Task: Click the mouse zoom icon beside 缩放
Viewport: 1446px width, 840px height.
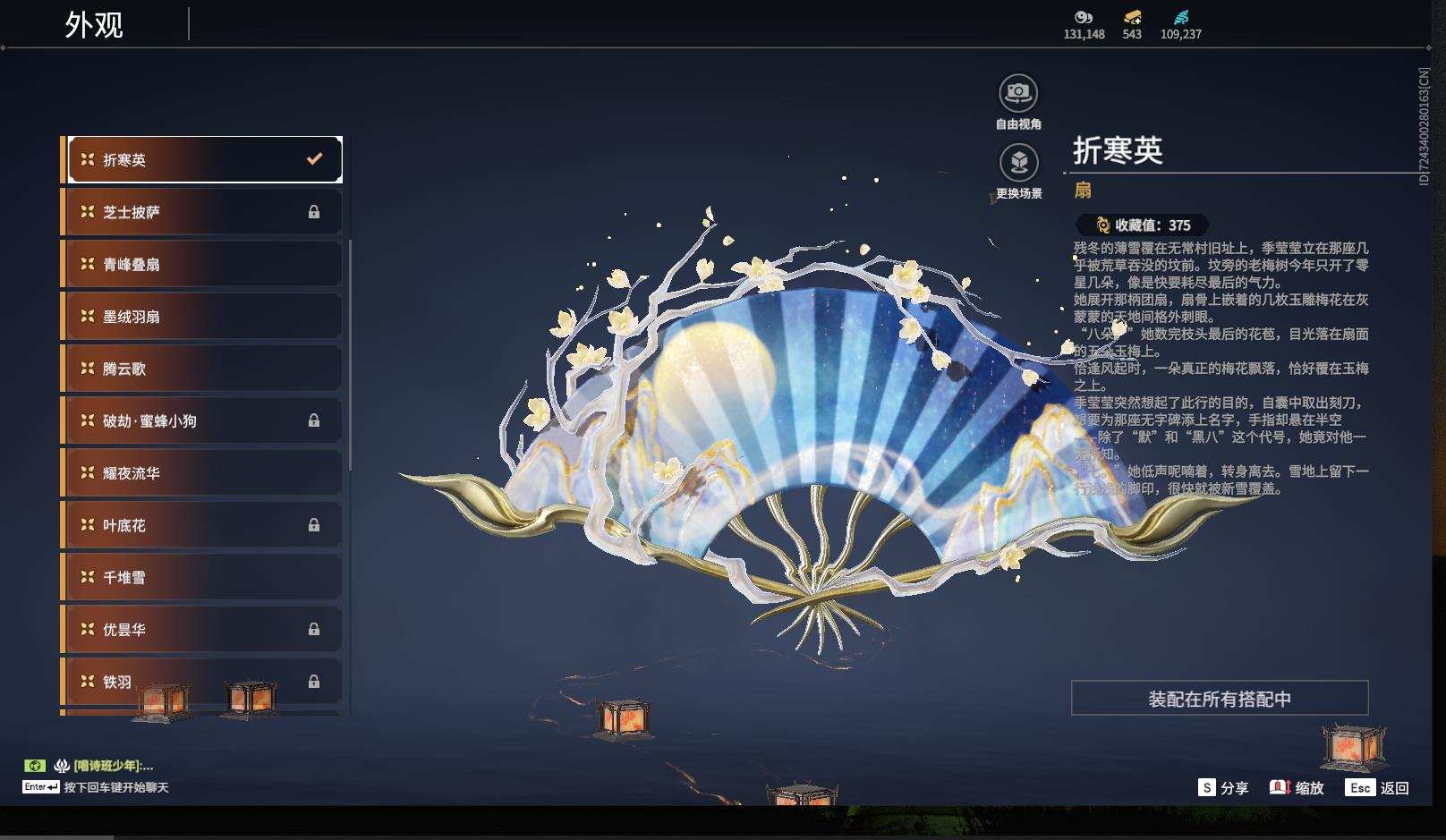Action: 1280,787
